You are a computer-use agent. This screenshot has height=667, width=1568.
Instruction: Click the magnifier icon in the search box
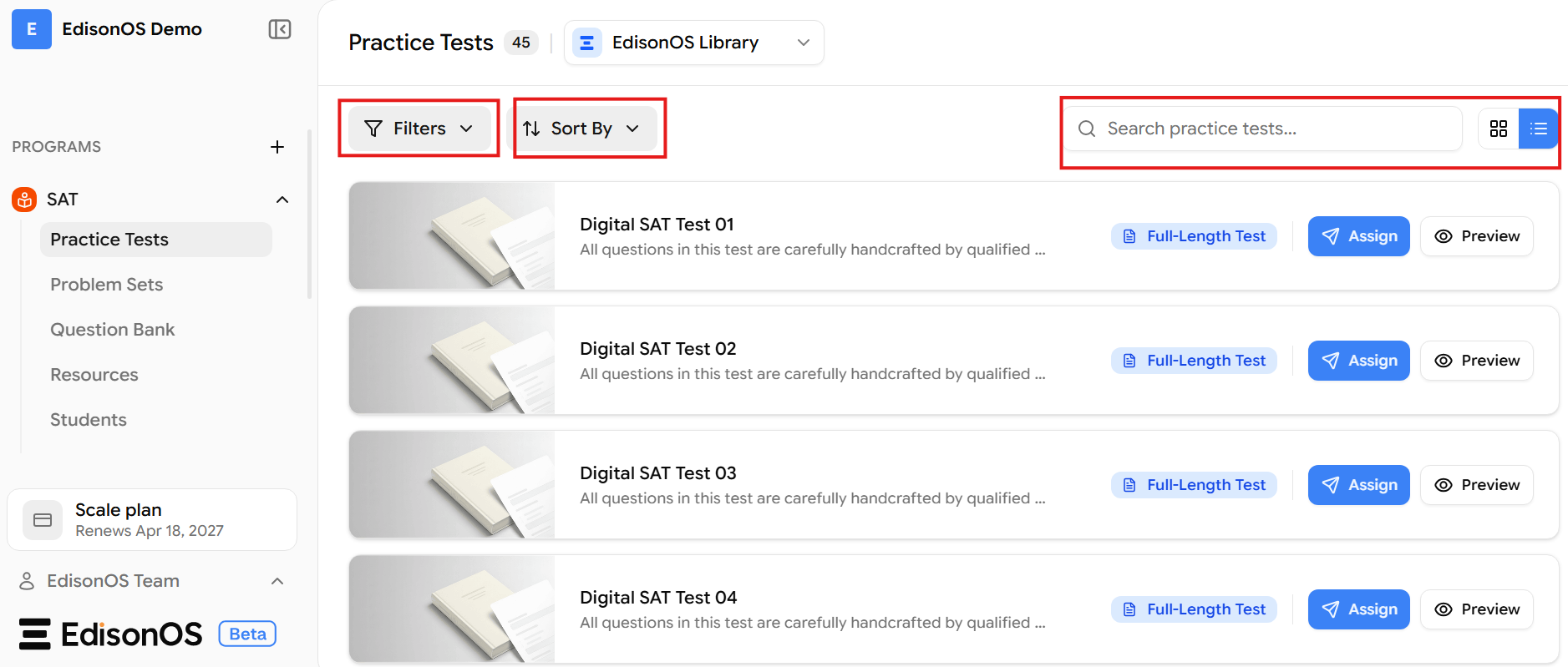[x=1087, y=129]
